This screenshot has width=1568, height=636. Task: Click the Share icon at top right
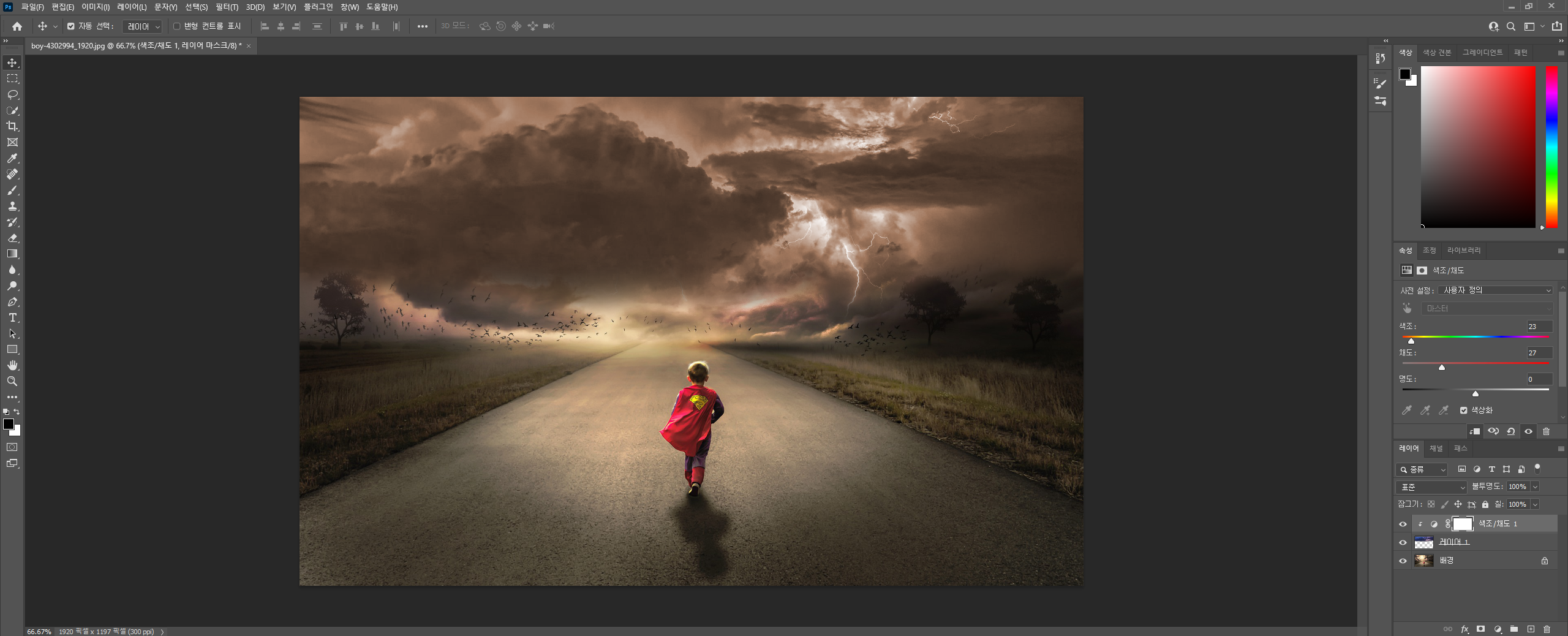(1556, 26)
